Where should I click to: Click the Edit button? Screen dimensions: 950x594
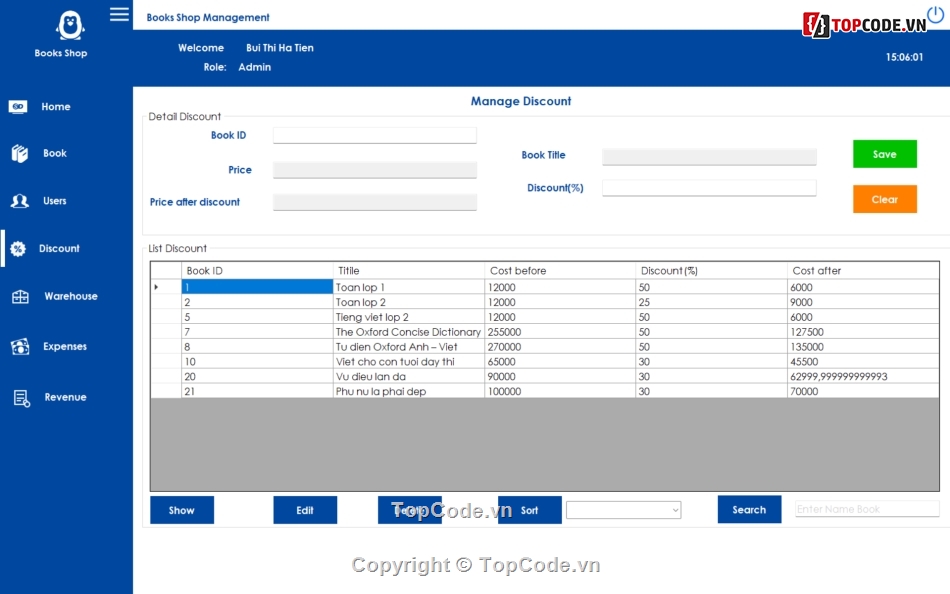(305, 510)
